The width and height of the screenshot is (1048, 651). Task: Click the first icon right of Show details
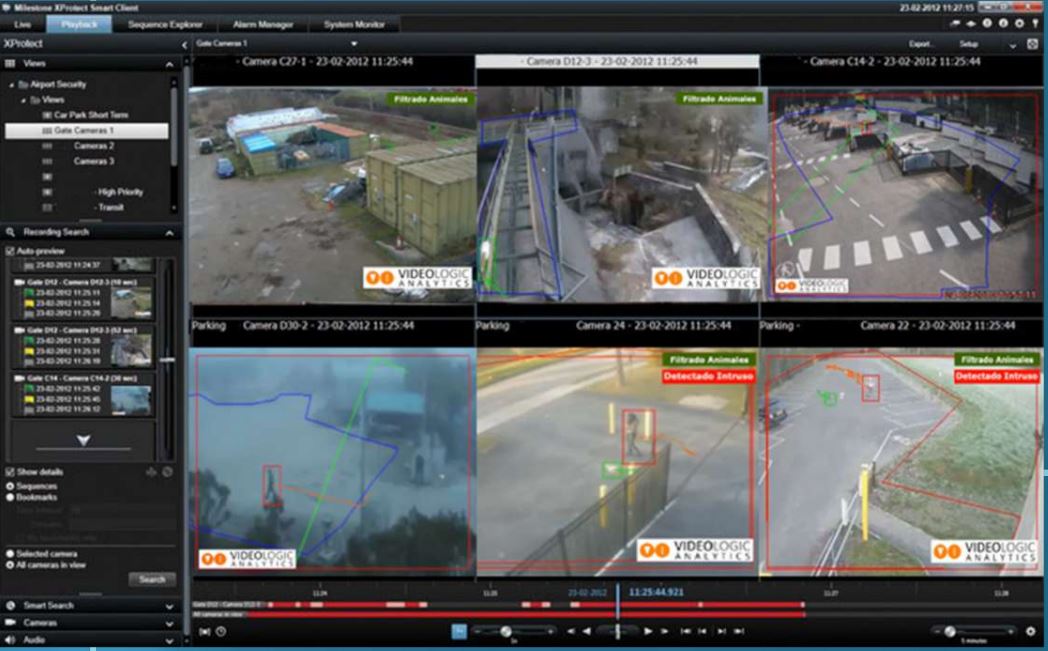pos(151,472)
